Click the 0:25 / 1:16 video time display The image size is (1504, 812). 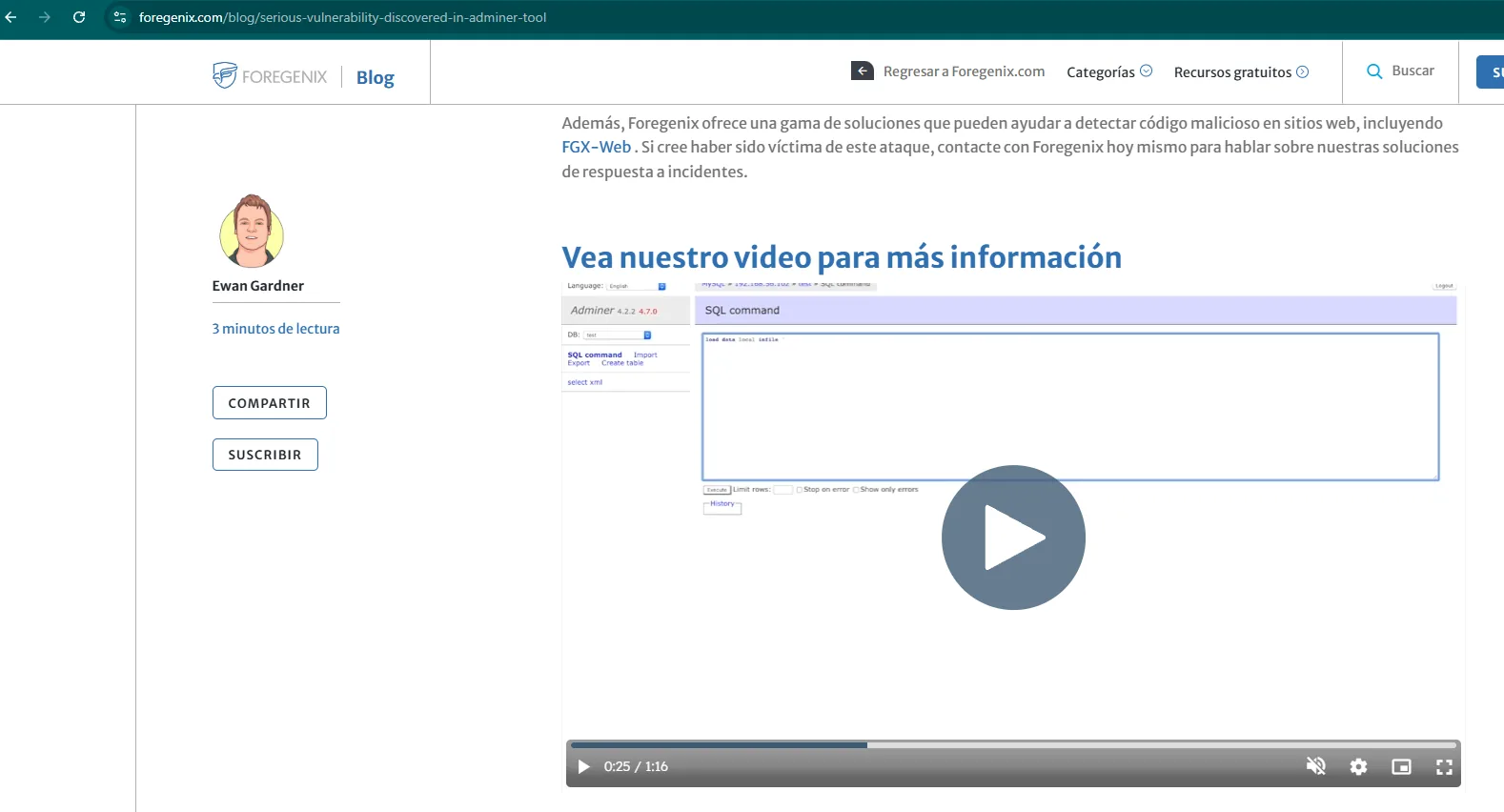[x=636, y=766]
